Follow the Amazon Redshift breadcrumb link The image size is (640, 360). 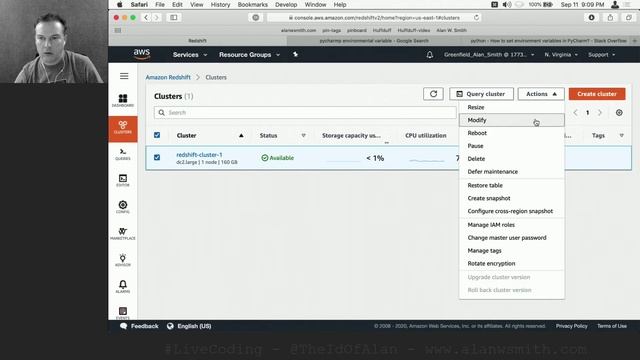(x=168, y=77)
